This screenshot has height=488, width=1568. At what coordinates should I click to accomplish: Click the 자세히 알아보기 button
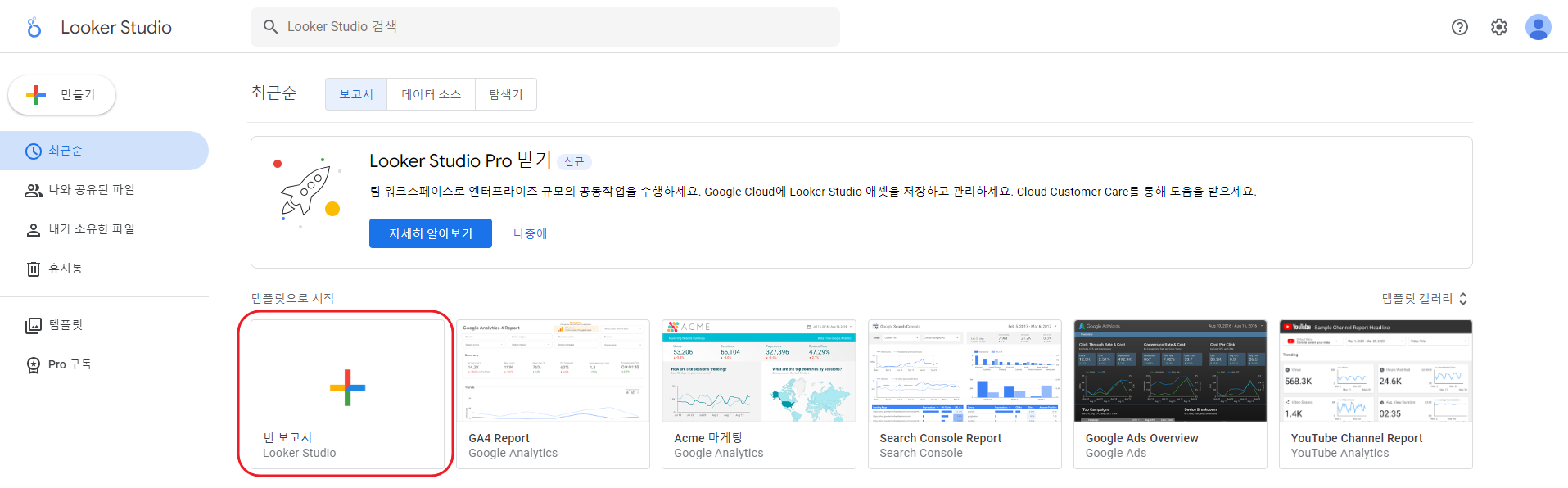pos(431,233)
